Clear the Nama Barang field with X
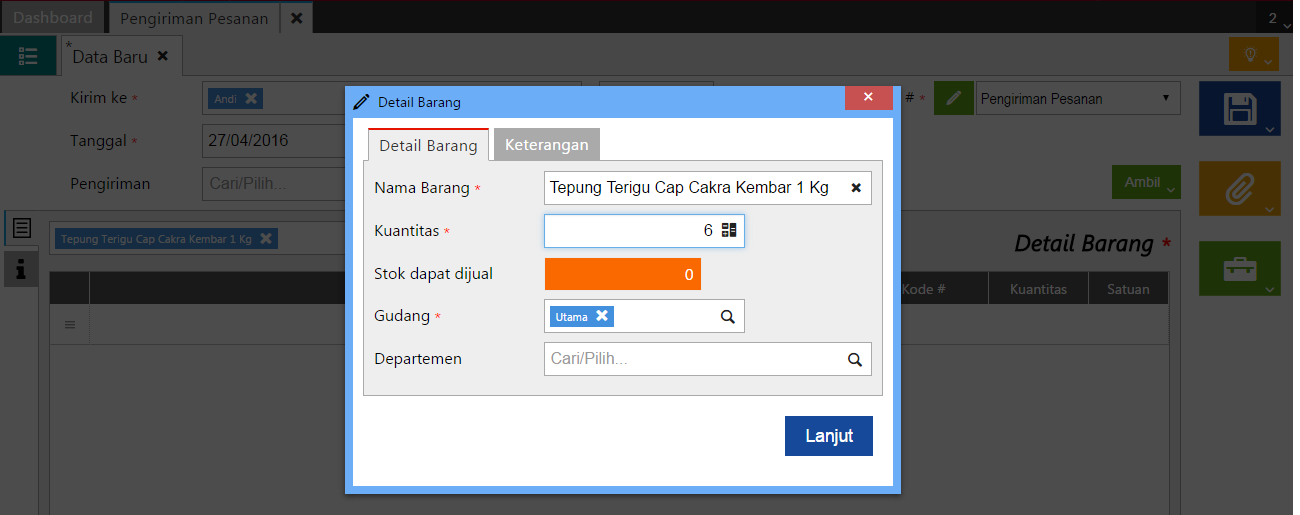This screenshot has width=1300, height=515. [856, 188]
